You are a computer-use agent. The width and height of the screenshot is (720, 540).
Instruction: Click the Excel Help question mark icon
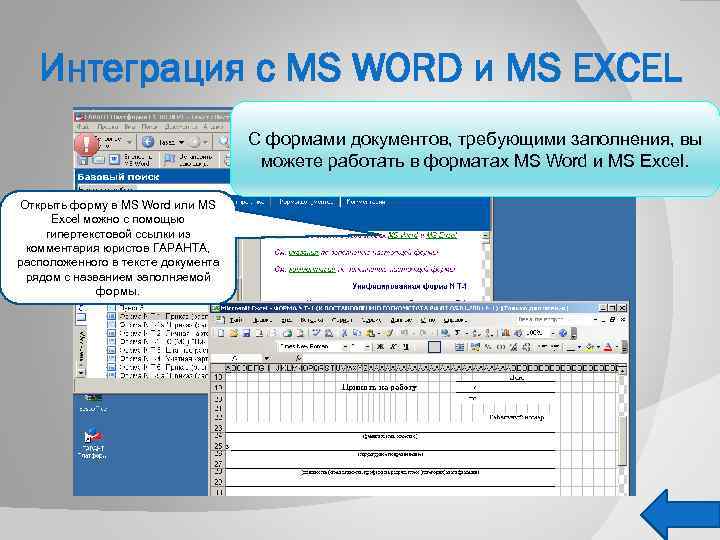tap(563, 333)
